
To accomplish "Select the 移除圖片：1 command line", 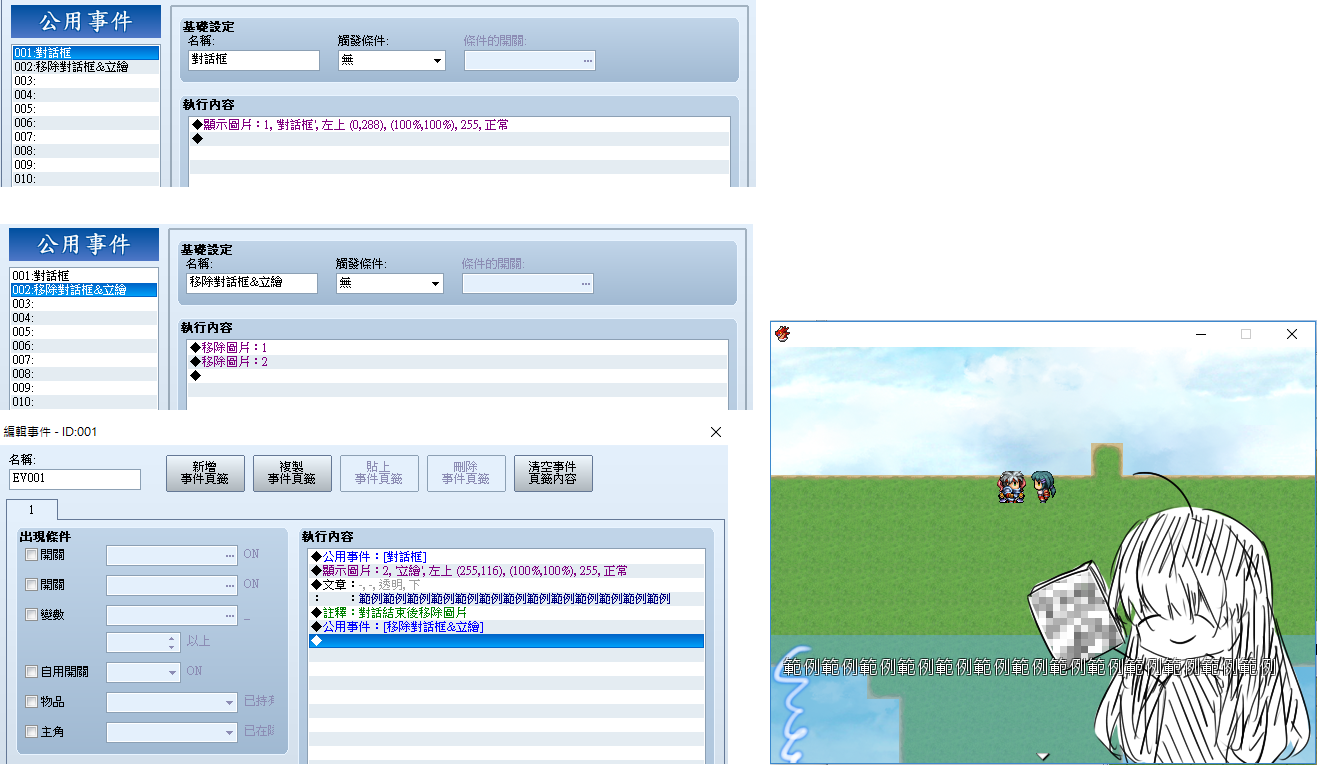I will [458, 348].
